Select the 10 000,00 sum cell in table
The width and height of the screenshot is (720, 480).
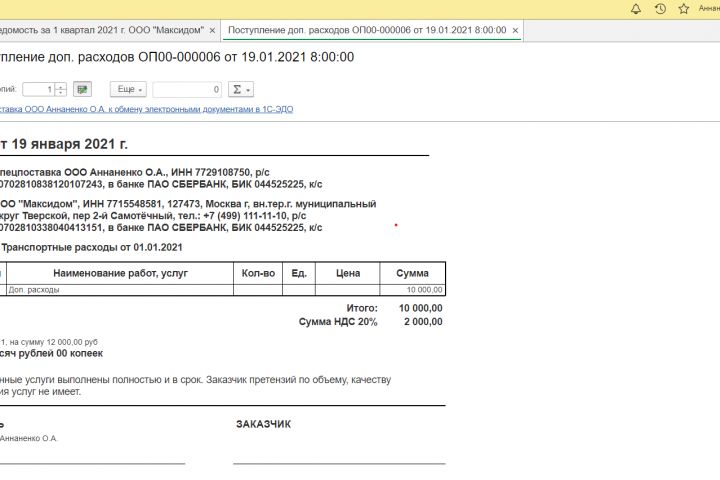click(x=412, y=290)
